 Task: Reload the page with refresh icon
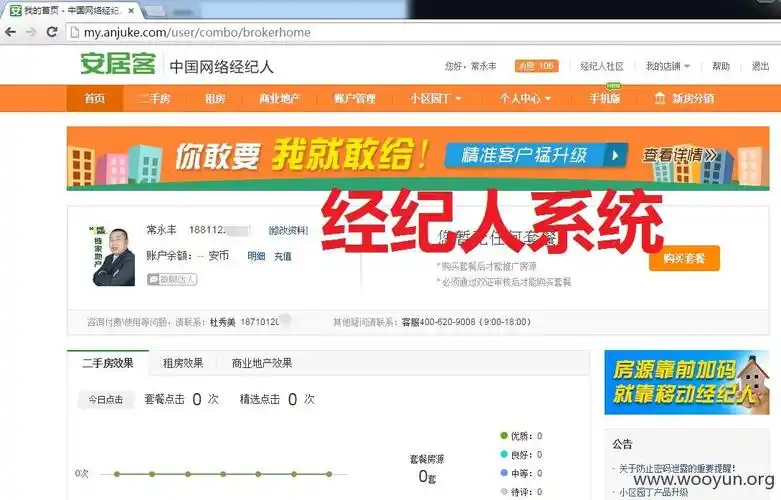click(x=52, y=32)
